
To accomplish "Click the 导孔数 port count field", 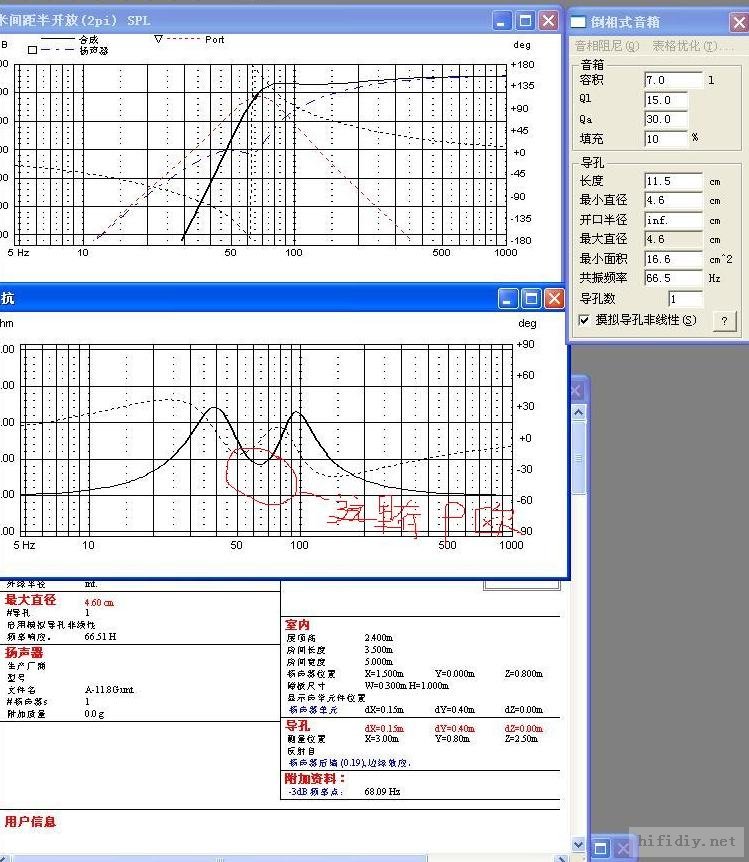I will [x=686, y=299].
